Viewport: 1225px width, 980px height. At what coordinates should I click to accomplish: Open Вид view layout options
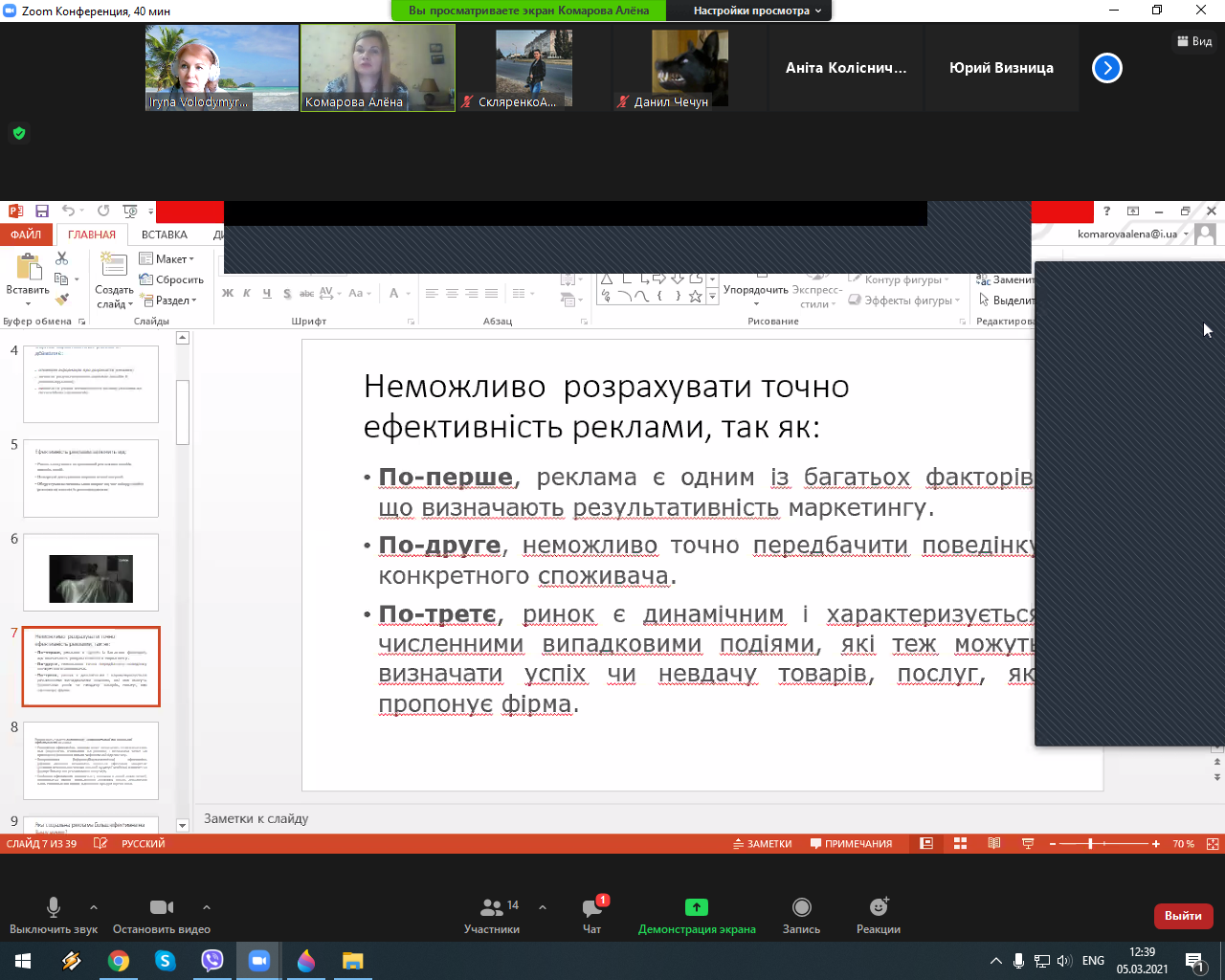1194,41
